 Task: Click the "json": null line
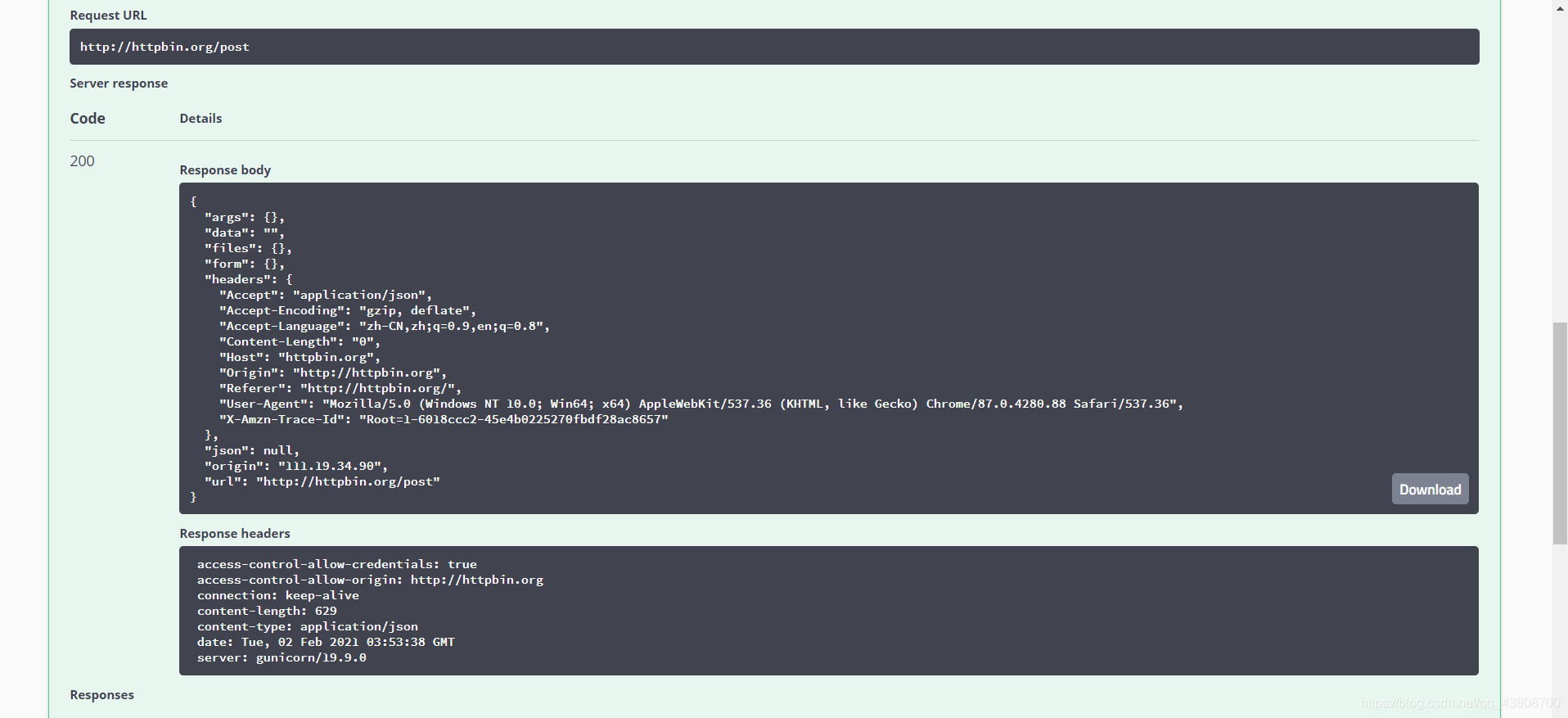[x=252, y=450]
